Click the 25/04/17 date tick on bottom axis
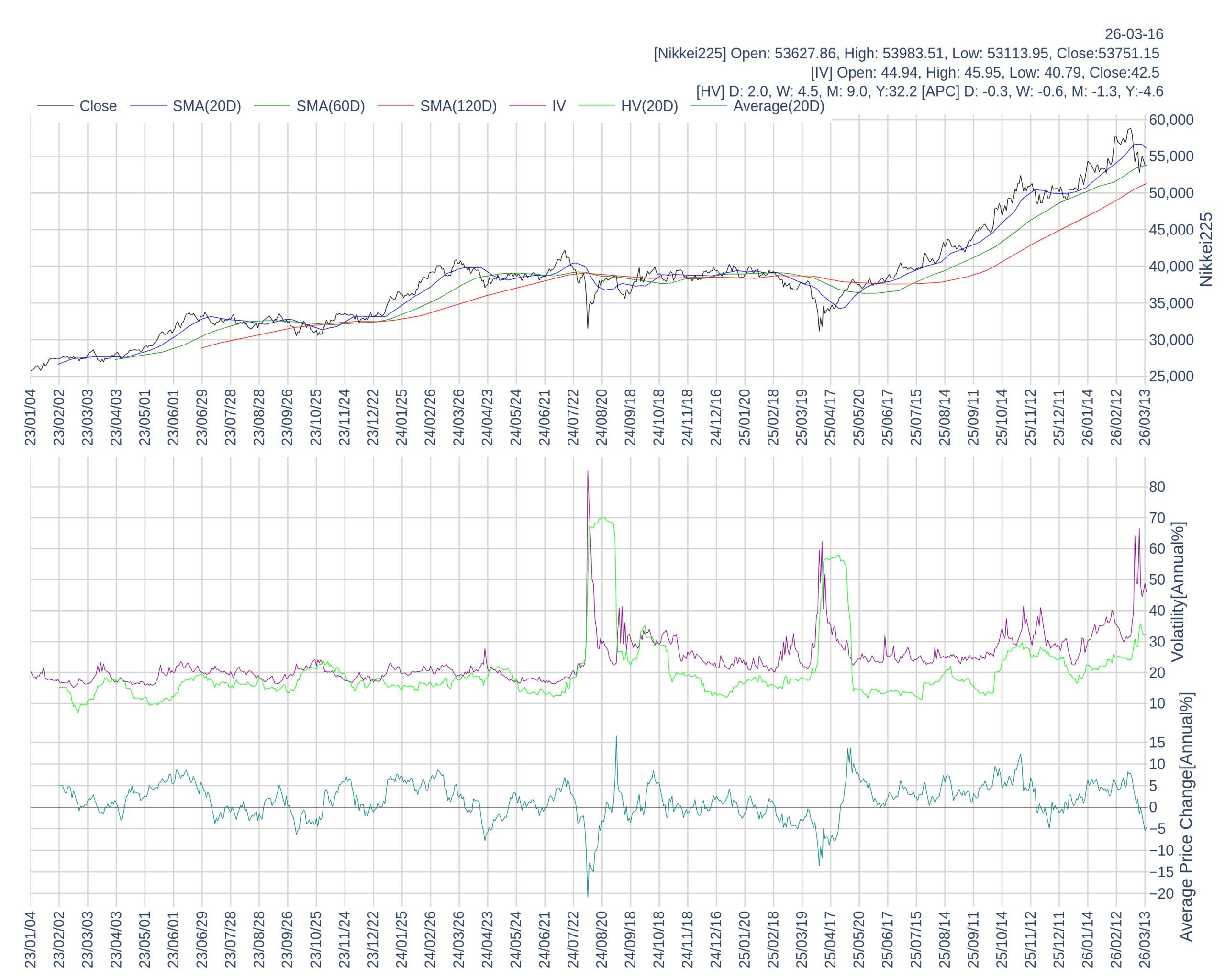The height and width of the screenshot is (980, 1225). 830,939
